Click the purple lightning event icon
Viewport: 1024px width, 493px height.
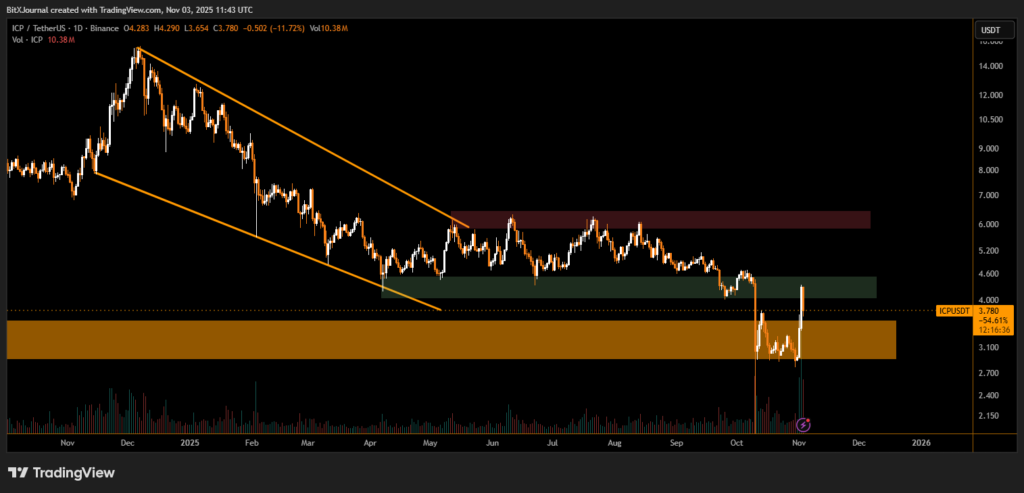[802, 424]
